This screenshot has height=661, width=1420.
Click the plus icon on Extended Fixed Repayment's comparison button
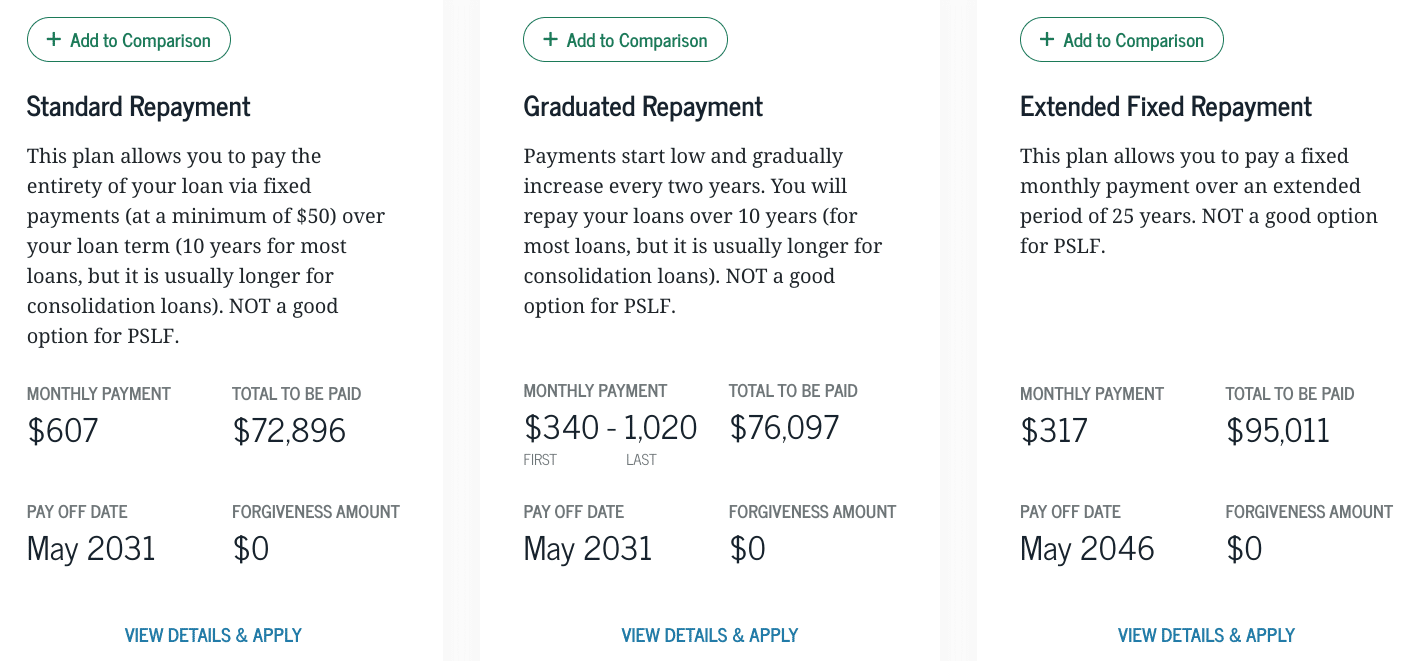1045,39
